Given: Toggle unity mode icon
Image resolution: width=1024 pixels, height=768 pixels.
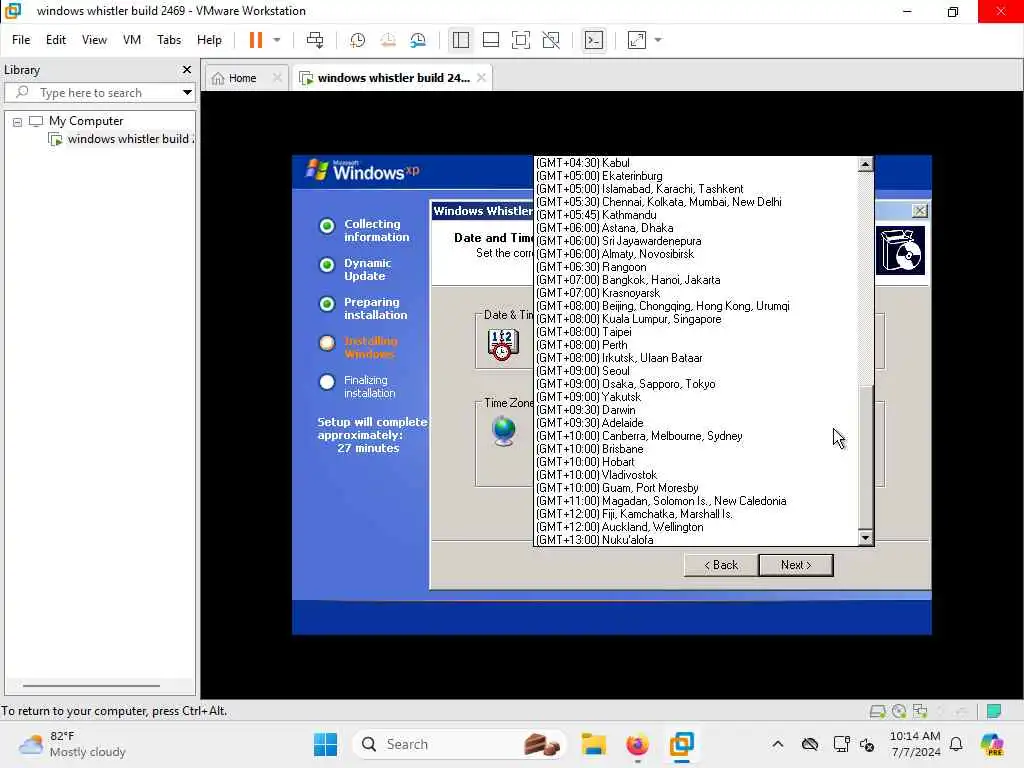Looking at the screenshot, I should coord(551,40).
